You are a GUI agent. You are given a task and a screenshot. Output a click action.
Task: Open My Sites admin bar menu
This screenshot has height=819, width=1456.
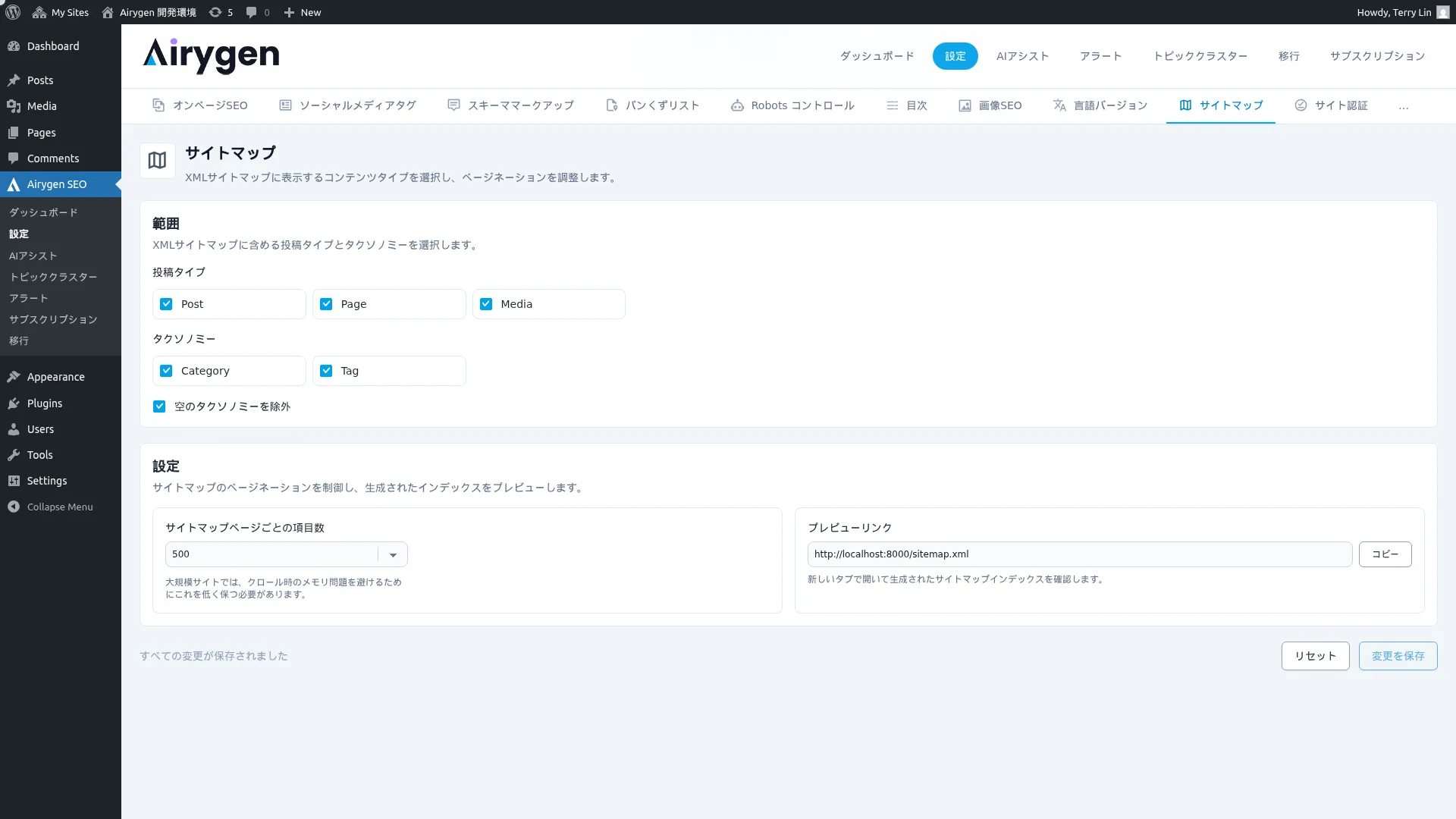61,12
